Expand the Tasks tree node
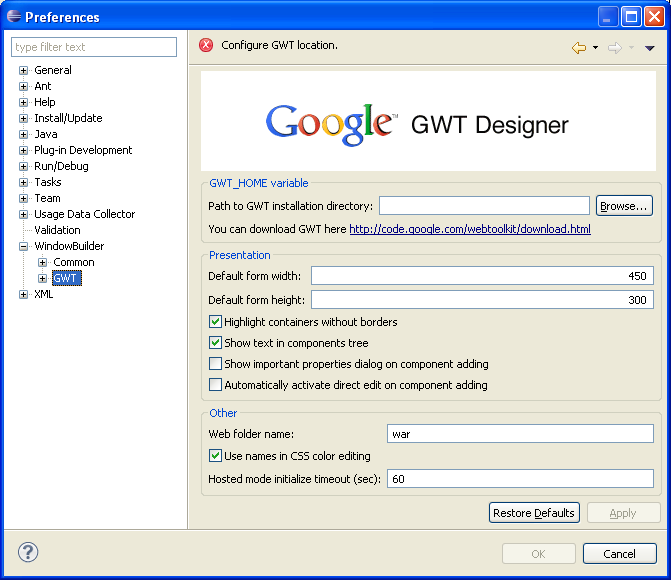Screen dimensions: 671x580 coord(24,182)
